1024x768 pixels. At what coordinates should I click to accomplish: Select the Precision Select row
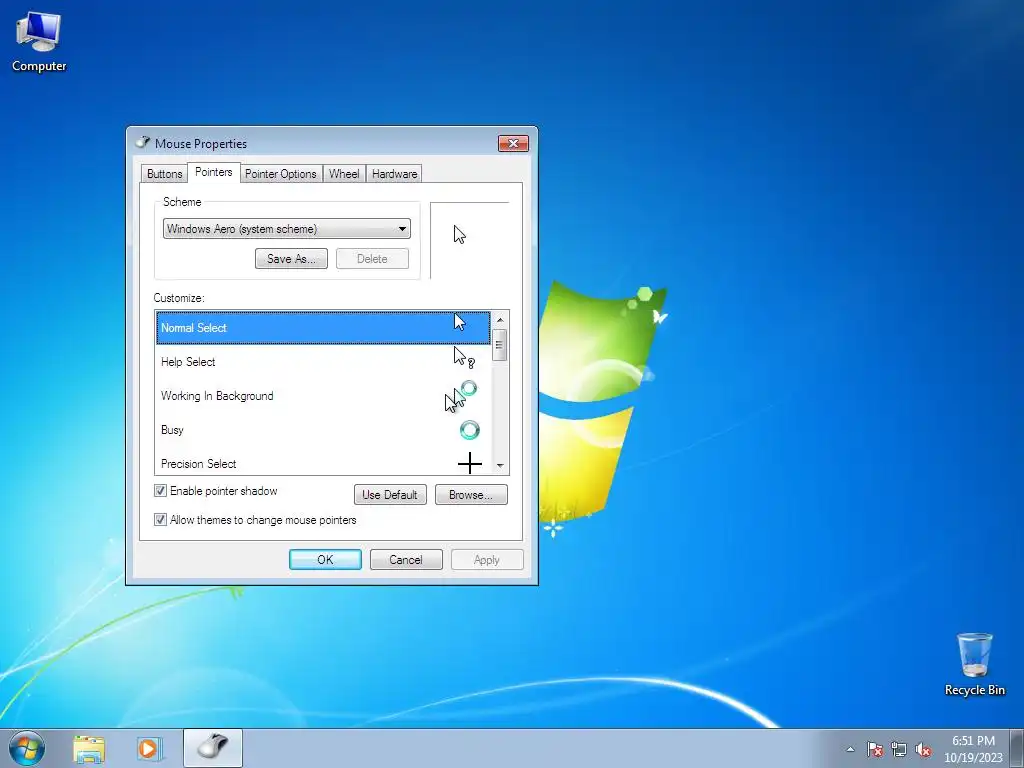323,463
